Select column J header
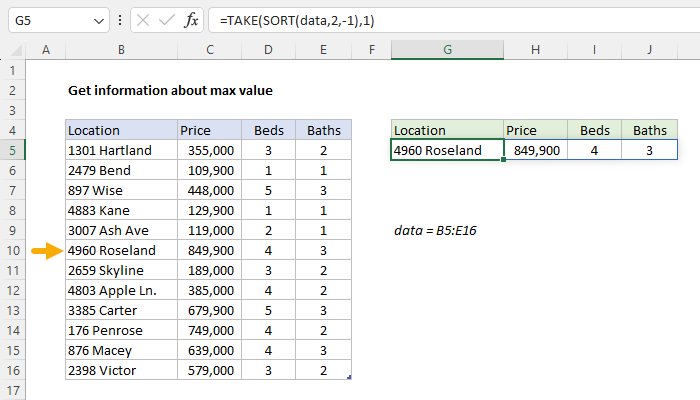 point(650,50)
